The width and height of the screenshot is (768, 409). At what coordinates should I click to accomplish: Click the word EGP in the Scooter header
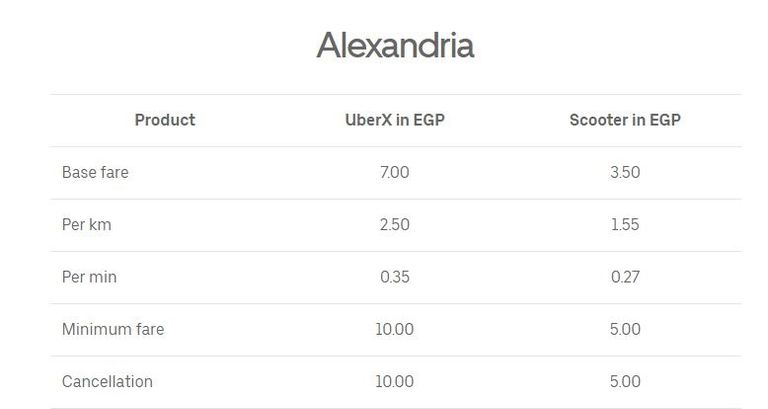coord(664,120)
